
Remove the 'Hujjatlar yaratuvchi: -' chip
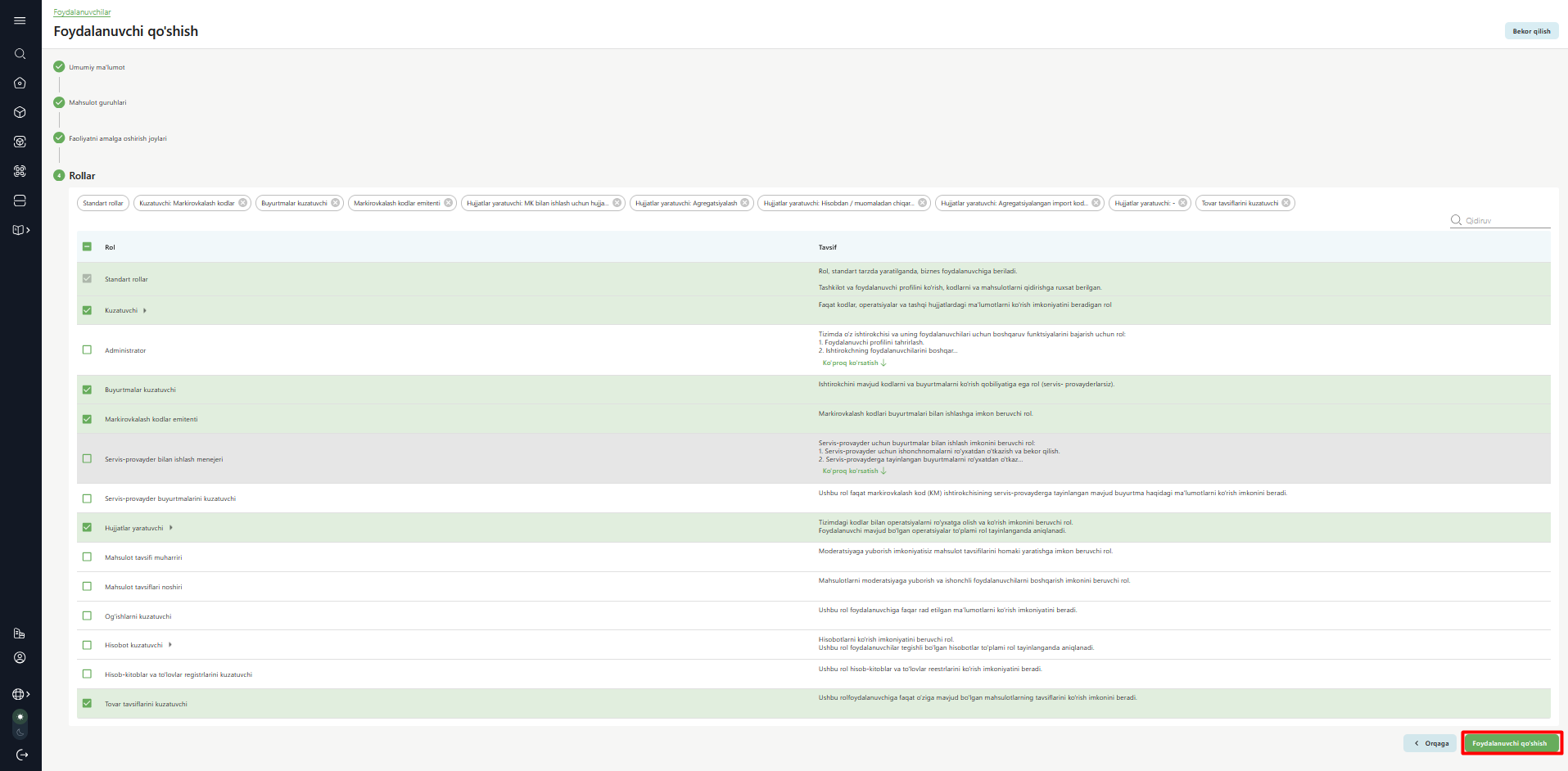(x=1183, y=203)
